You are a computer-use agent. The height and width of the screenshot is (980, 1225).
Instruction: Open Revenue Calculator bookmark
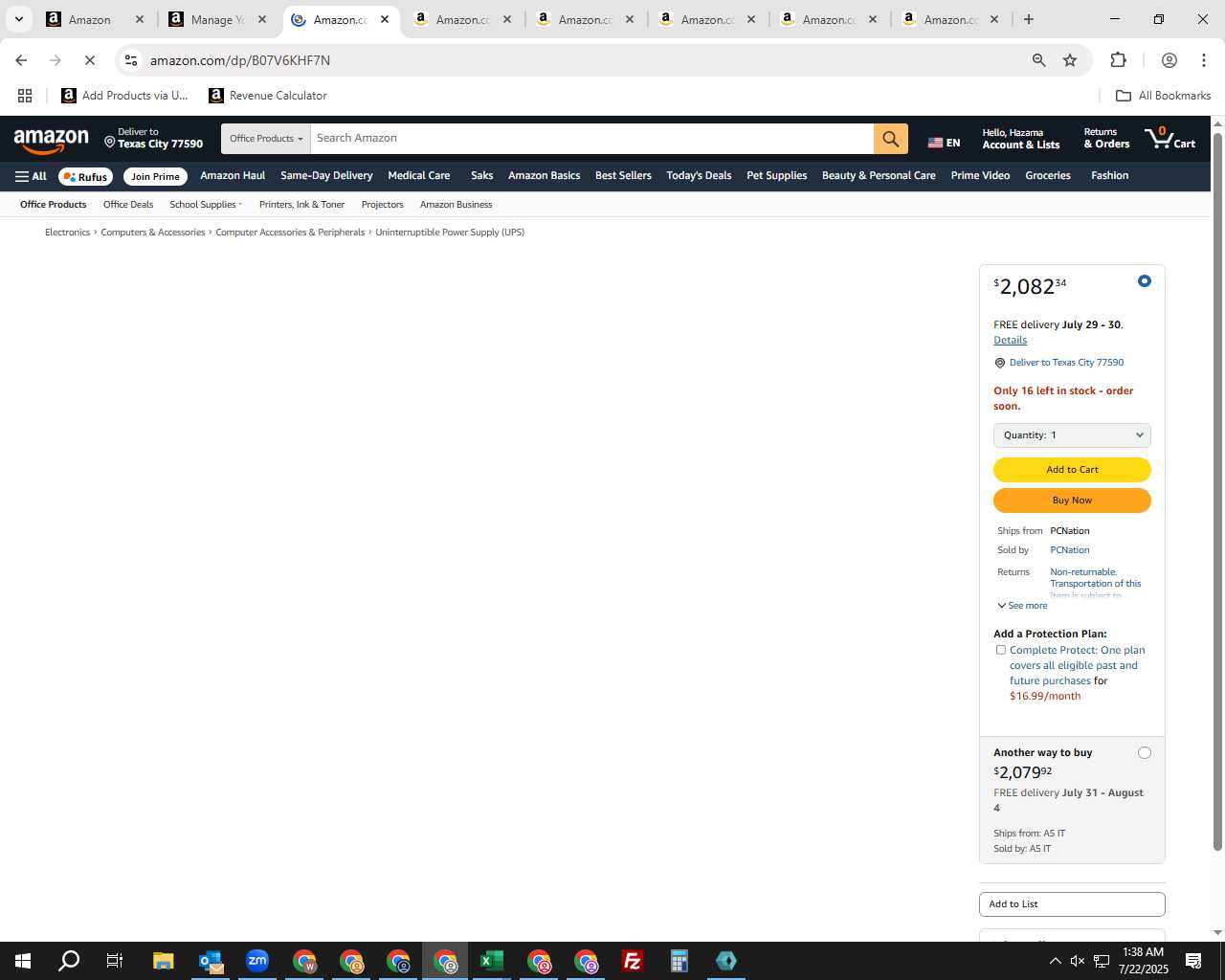tap(268, 96)
